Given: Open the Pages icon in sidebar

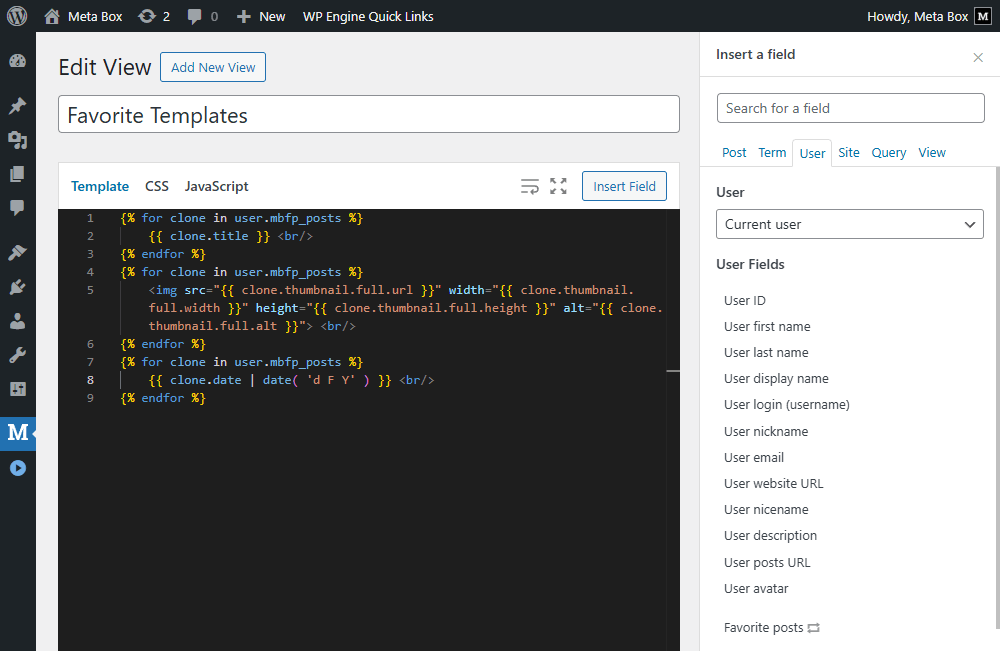Looking at the screenshot, I should (x=17, y=174).
